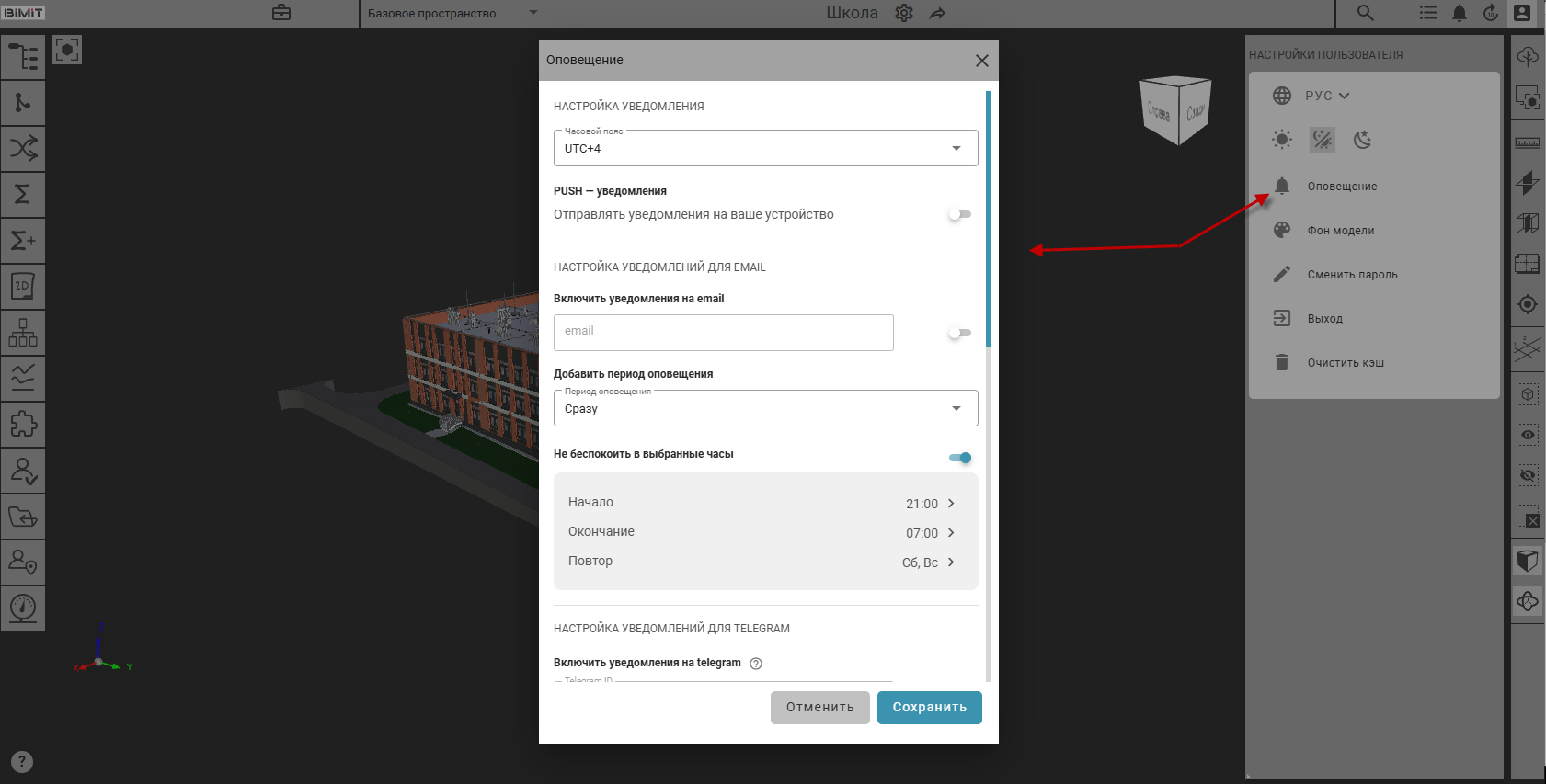Select the light theme sun icon
This screenshot has height=784, width=1546.
click(x=1281, y=140)
